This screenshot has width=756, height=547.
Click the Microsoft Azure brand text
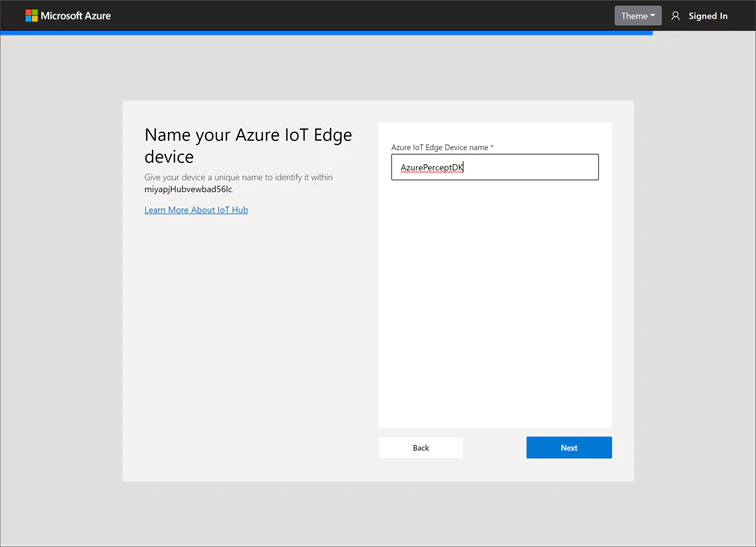pos(76,16)
